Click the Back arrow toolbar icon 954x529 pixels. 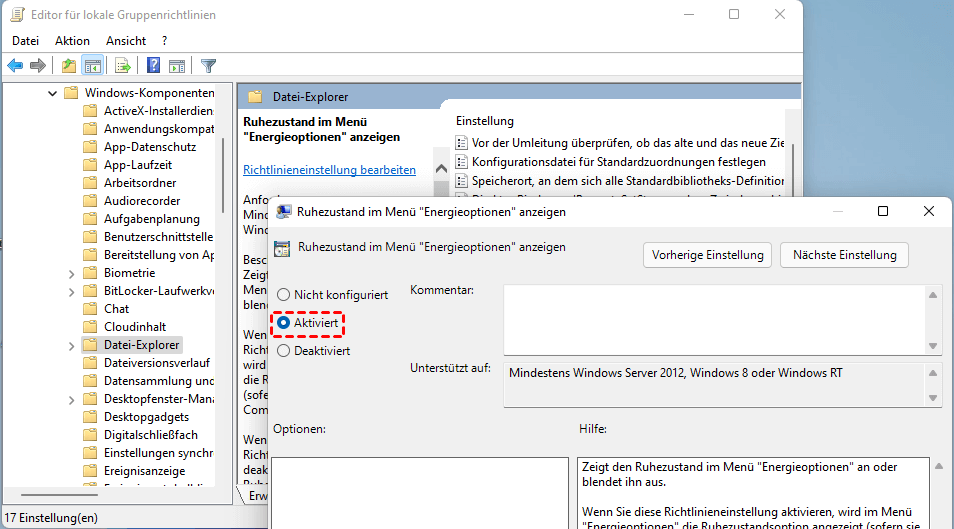pyautogui.click(x=15, y=65)
